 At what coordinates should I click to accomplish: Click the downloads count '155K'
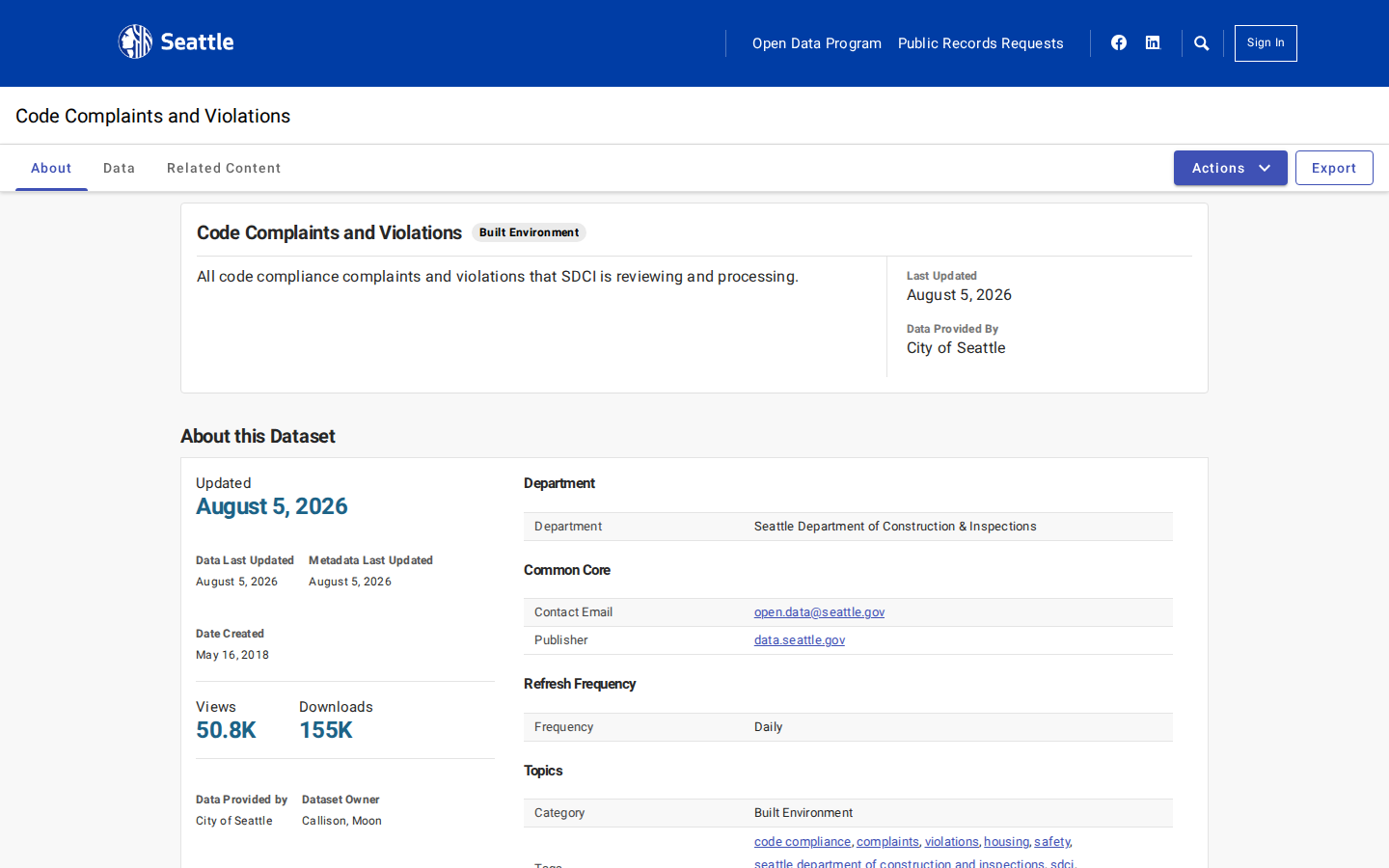pos(326,730)
